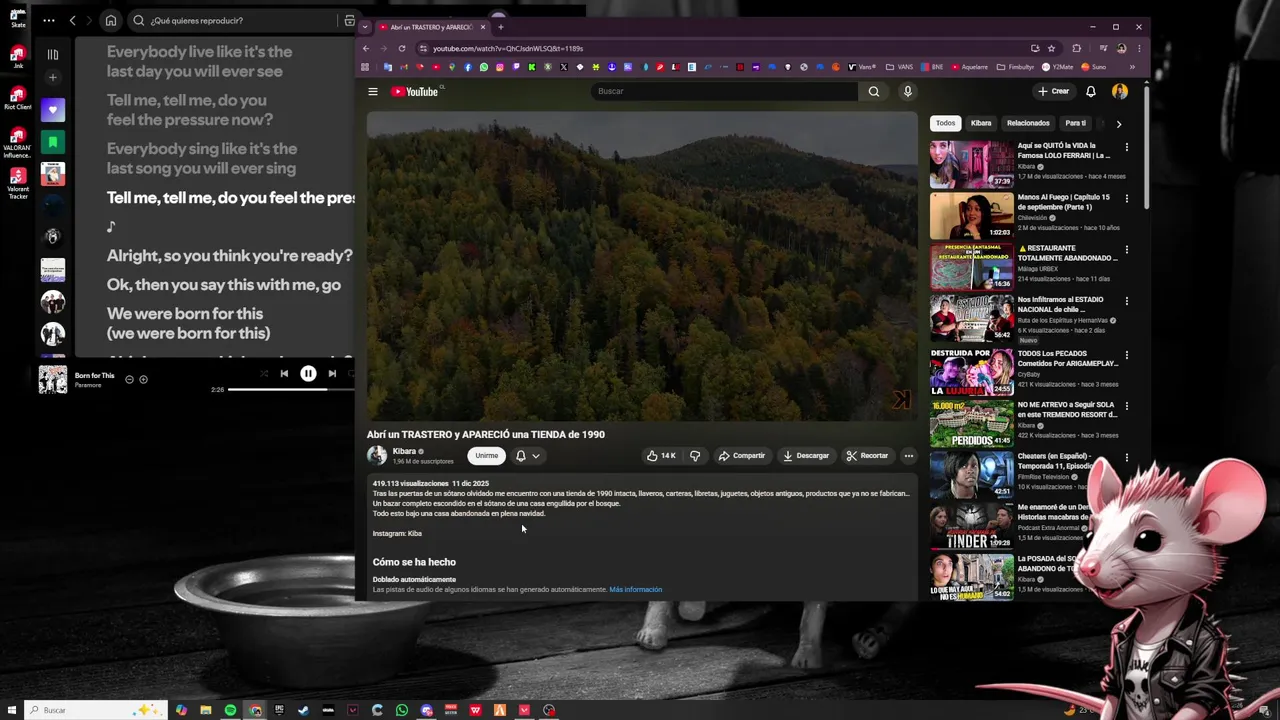Select the Kibara filter chip

pyautogui.click(x=981, y=123)
